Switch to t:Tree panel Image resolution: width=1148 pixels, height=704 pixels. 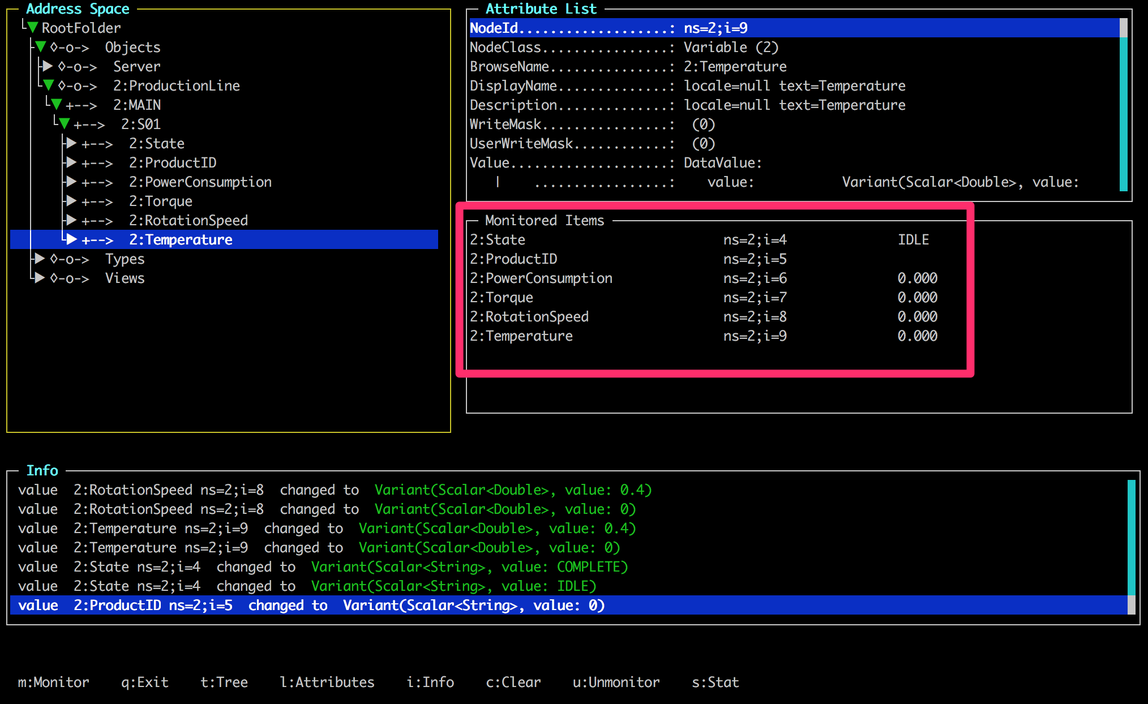[224, 682]
